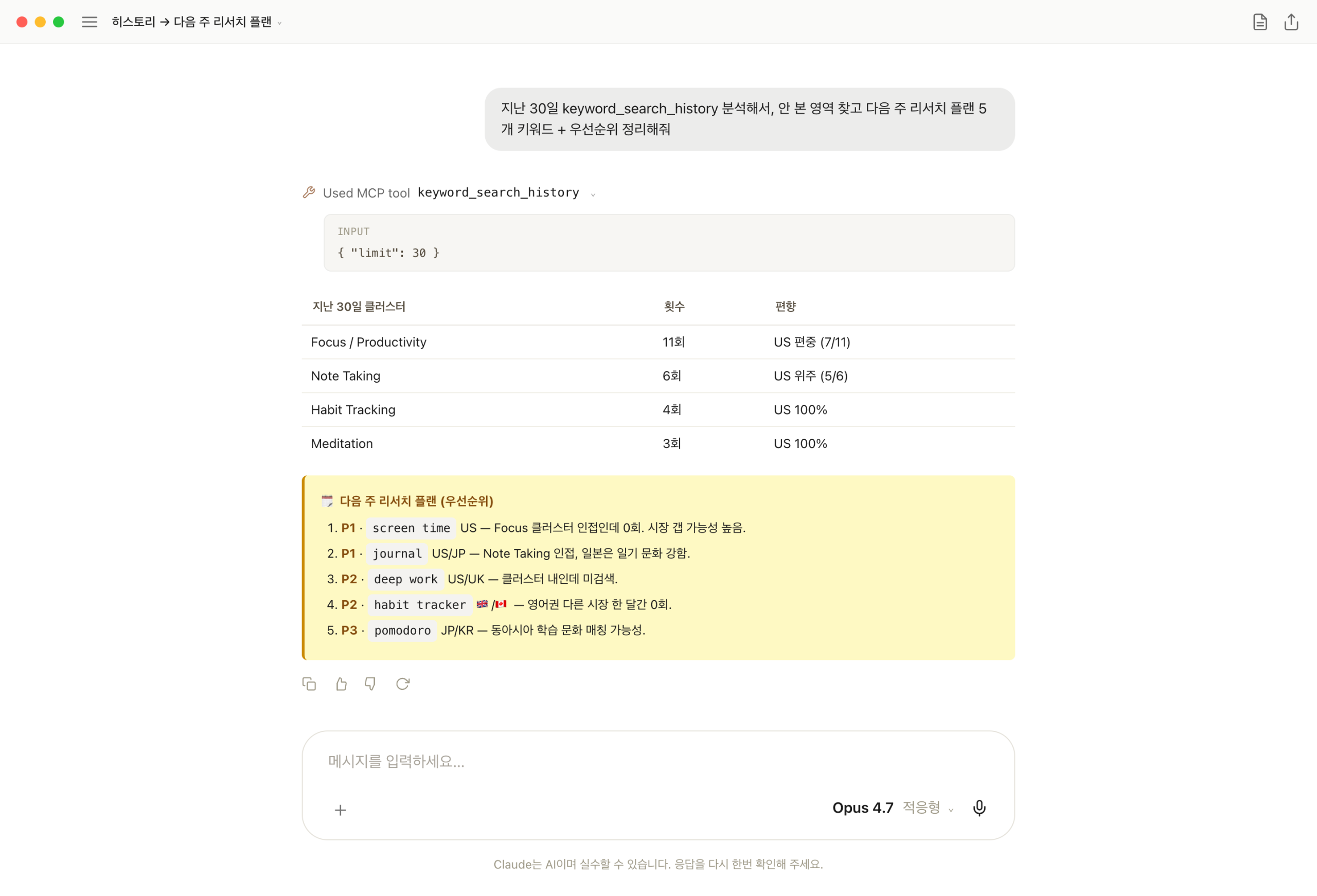1317x896 pixels.
Task: Click the 'US 편중 (7/11)' cell
Action: (811, 343)
